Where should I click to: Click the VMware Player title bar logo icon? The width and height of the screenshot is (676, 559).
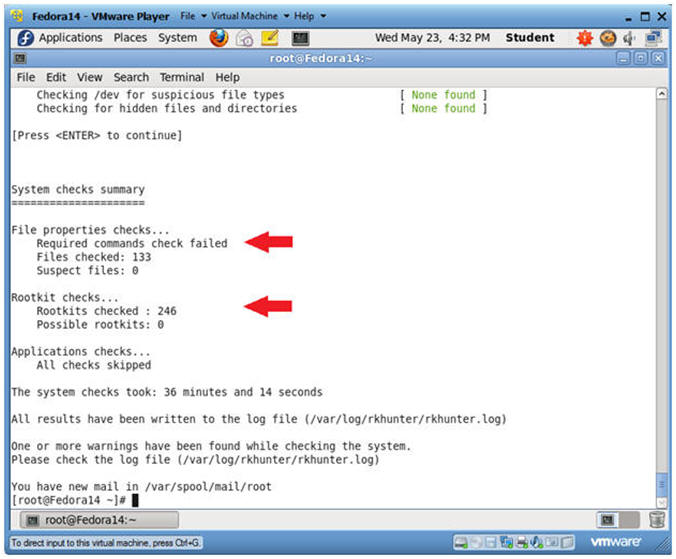(18, 16)
